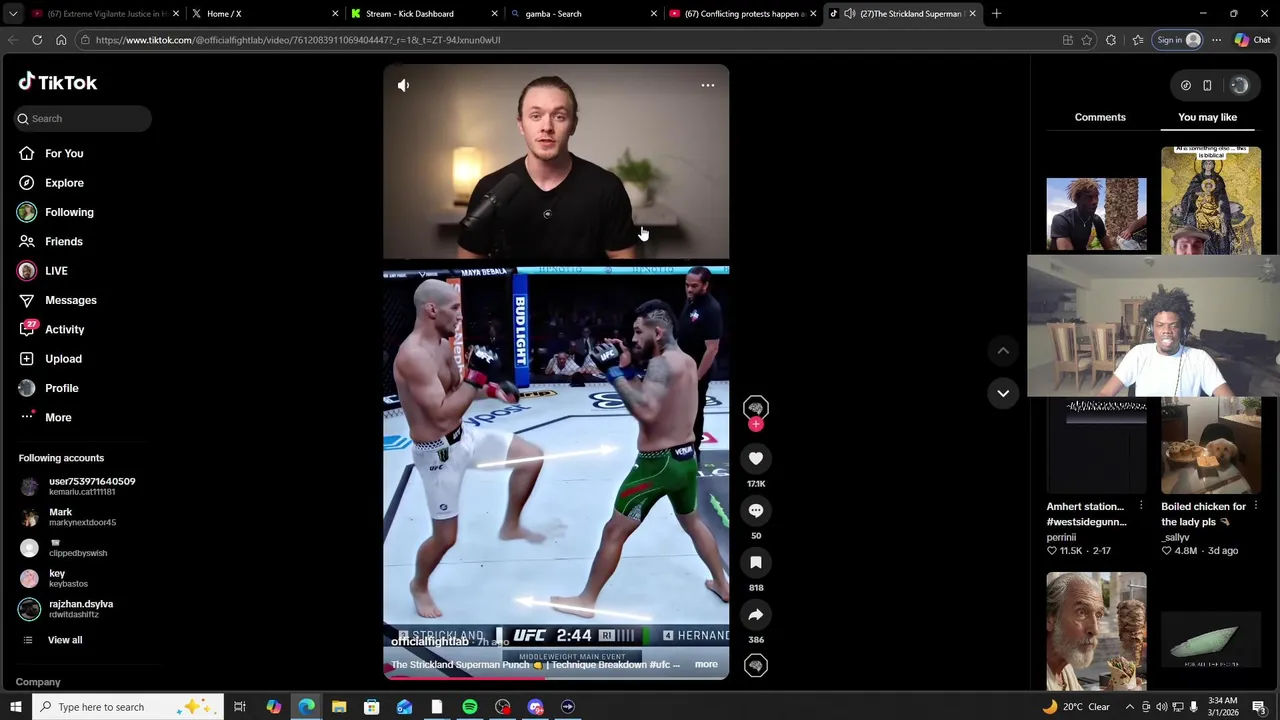1280x720 pixels.
Task: Reload the page
Action: pyautogui.click(x=37, y=40)
